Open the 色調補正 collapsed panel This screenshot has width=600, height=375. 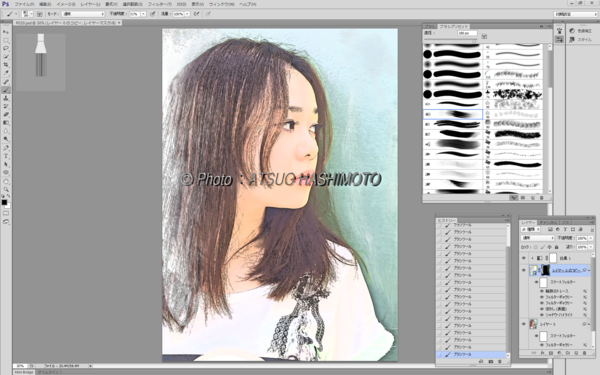581,31
